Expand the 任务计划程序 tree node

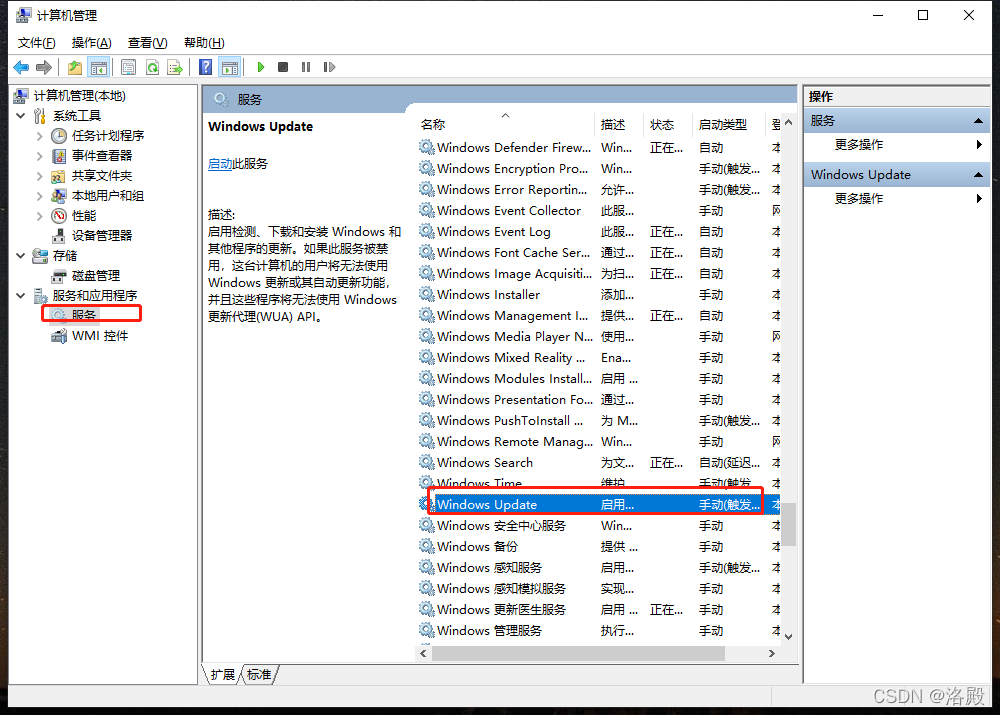40,136
